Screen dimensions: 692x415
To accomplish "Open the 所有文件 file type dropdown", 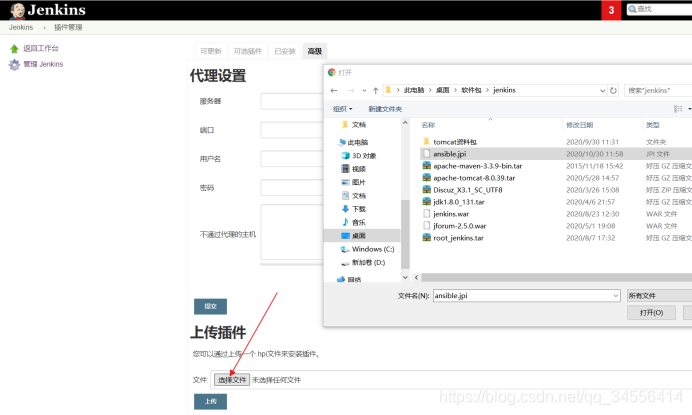I will click(x=659, y=295).
